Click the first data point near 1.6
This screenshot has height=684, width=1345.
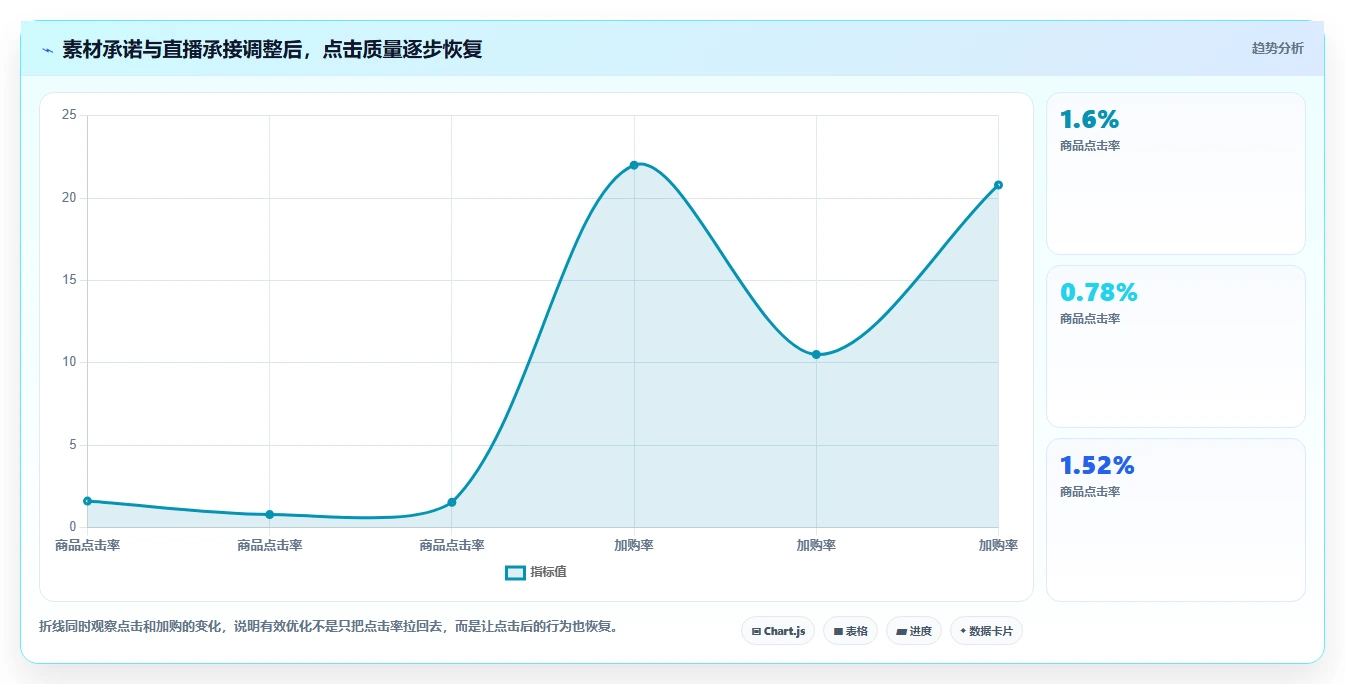(x=88, y=501)
